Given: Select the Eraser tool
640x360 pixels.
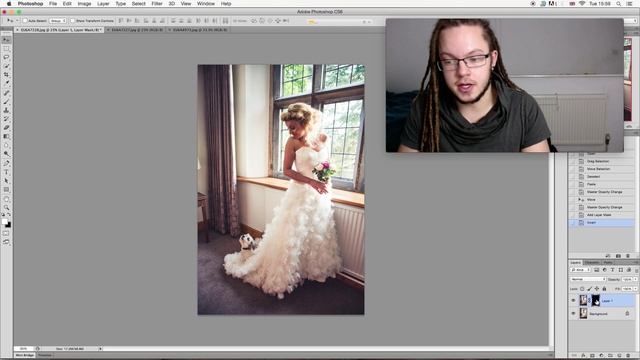Looking at the screenshot, I should point(6,128).
